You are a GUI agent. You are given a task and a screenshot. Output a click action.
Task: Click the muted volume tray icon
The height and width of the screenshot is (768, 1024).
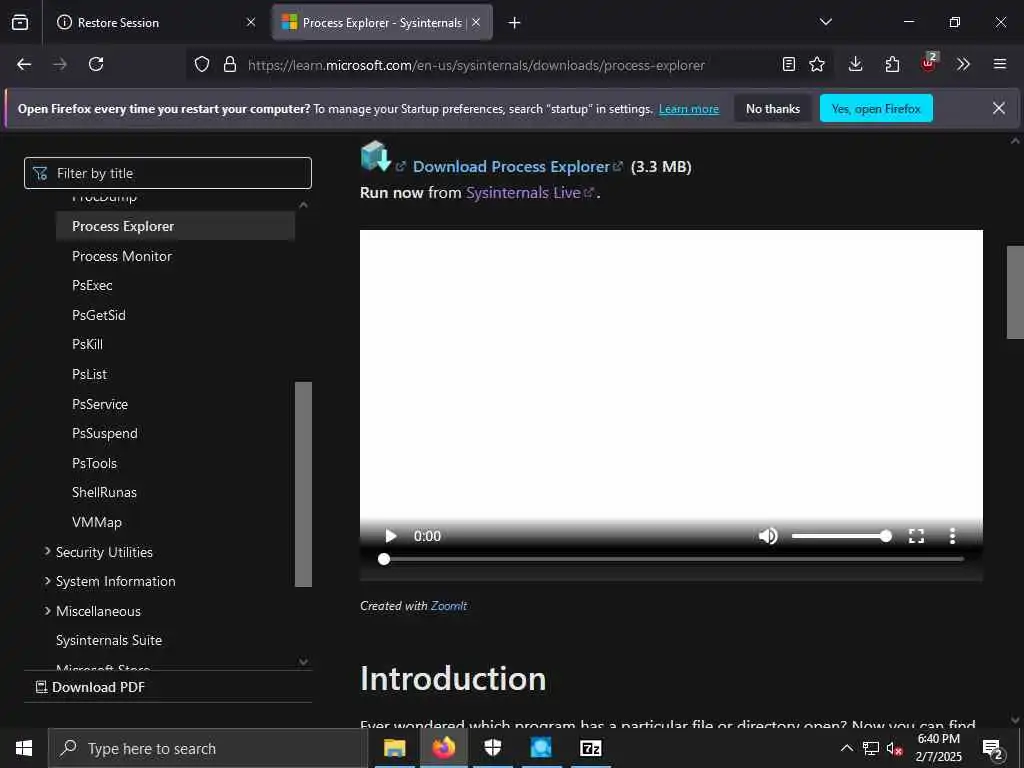(894, 748)
